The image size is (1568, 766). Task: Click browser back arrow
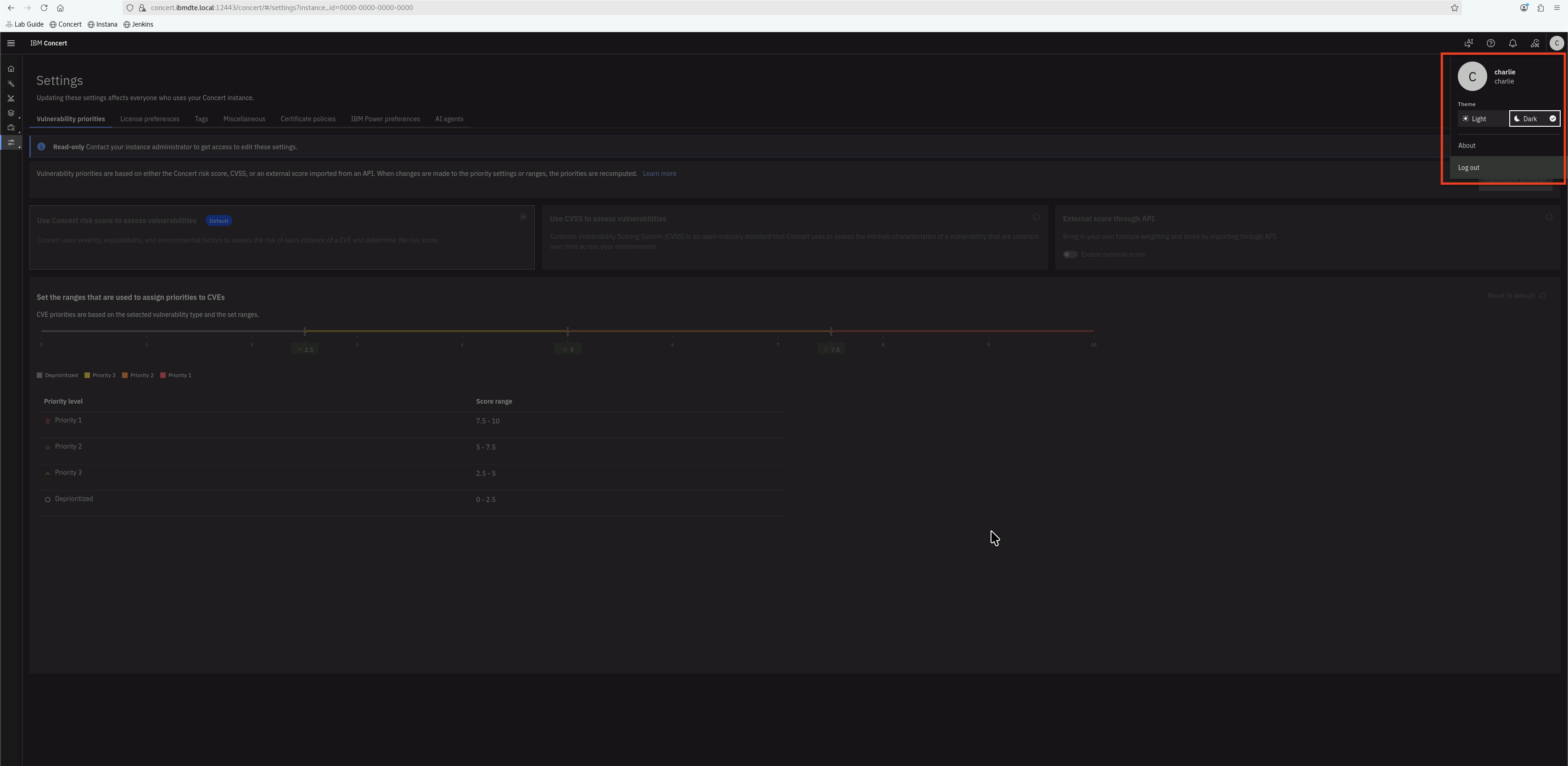pos(11,8)
